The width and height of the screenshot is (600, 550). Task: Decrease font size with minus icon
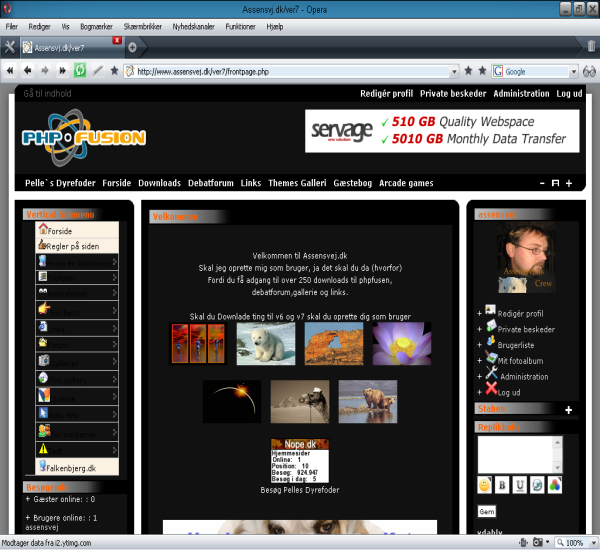(542, 183)
